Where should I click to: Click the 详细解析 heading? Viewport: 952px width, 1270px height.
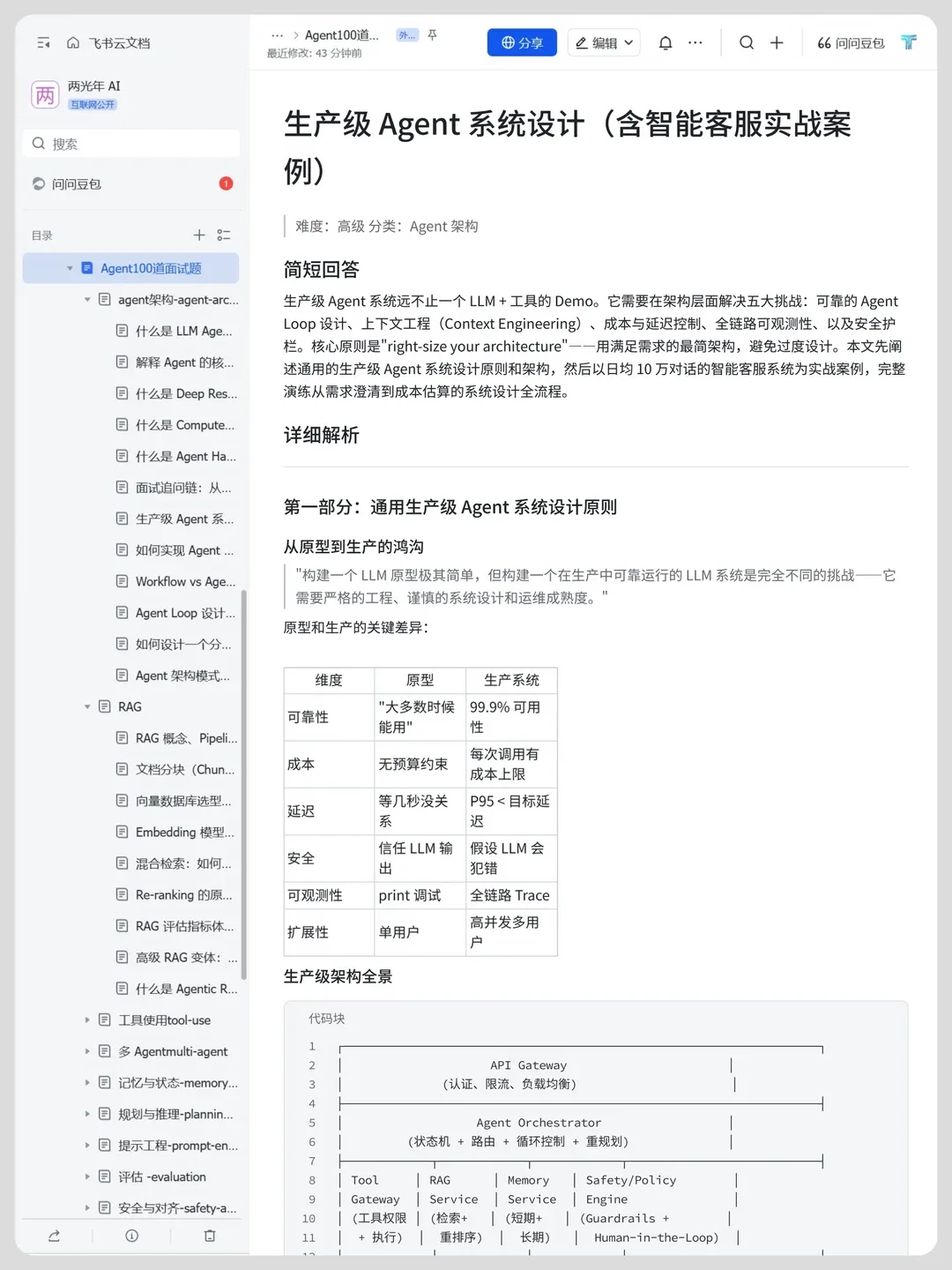[322, 435]
